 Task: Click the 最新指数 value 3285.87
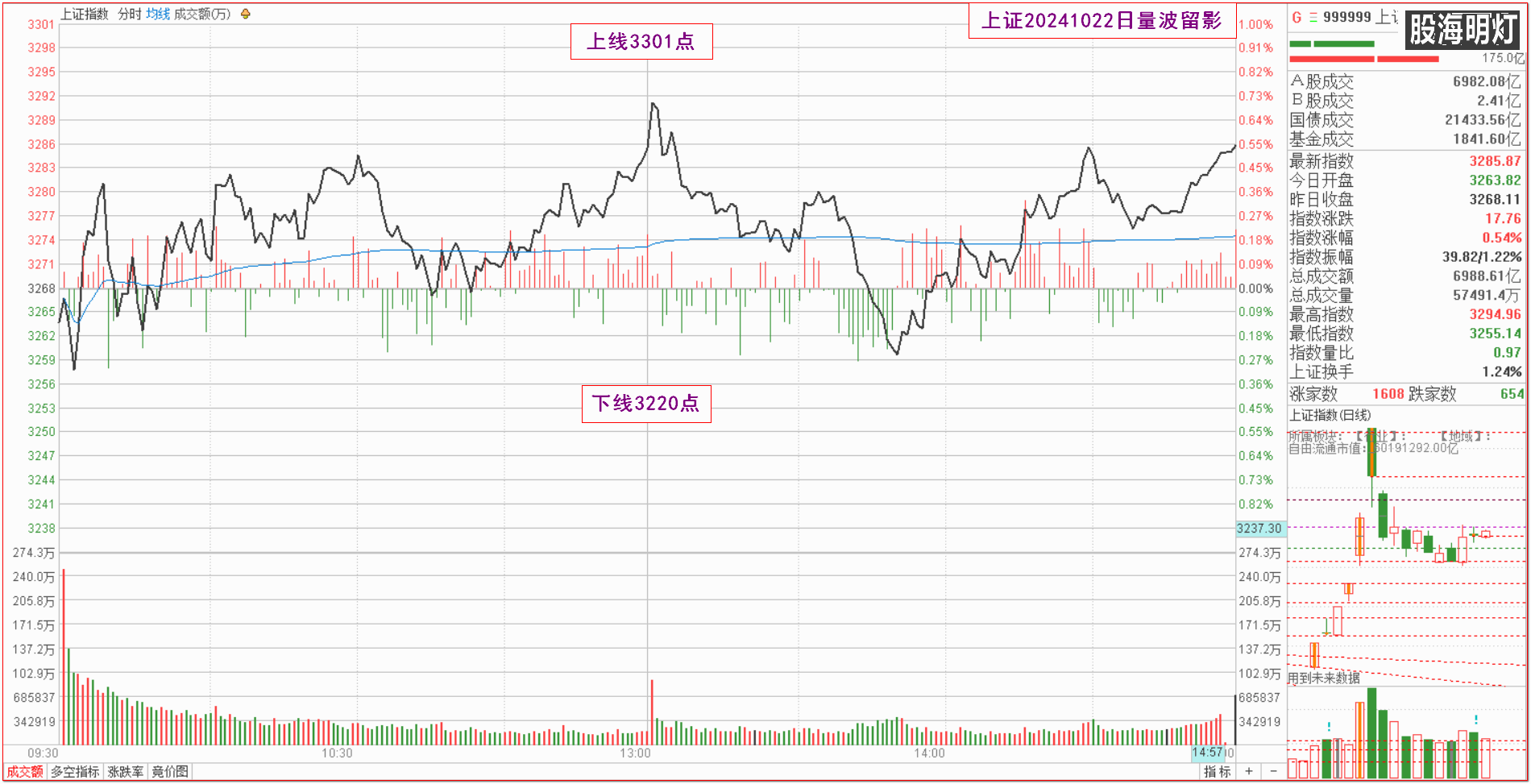click(x=1495, y=161)
